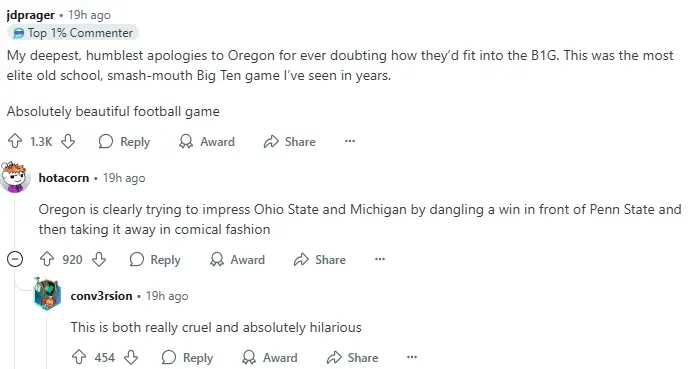This screenshot has width=689, height=369.
Task: Open conv3rsion's username link
Action: (102, 296)
